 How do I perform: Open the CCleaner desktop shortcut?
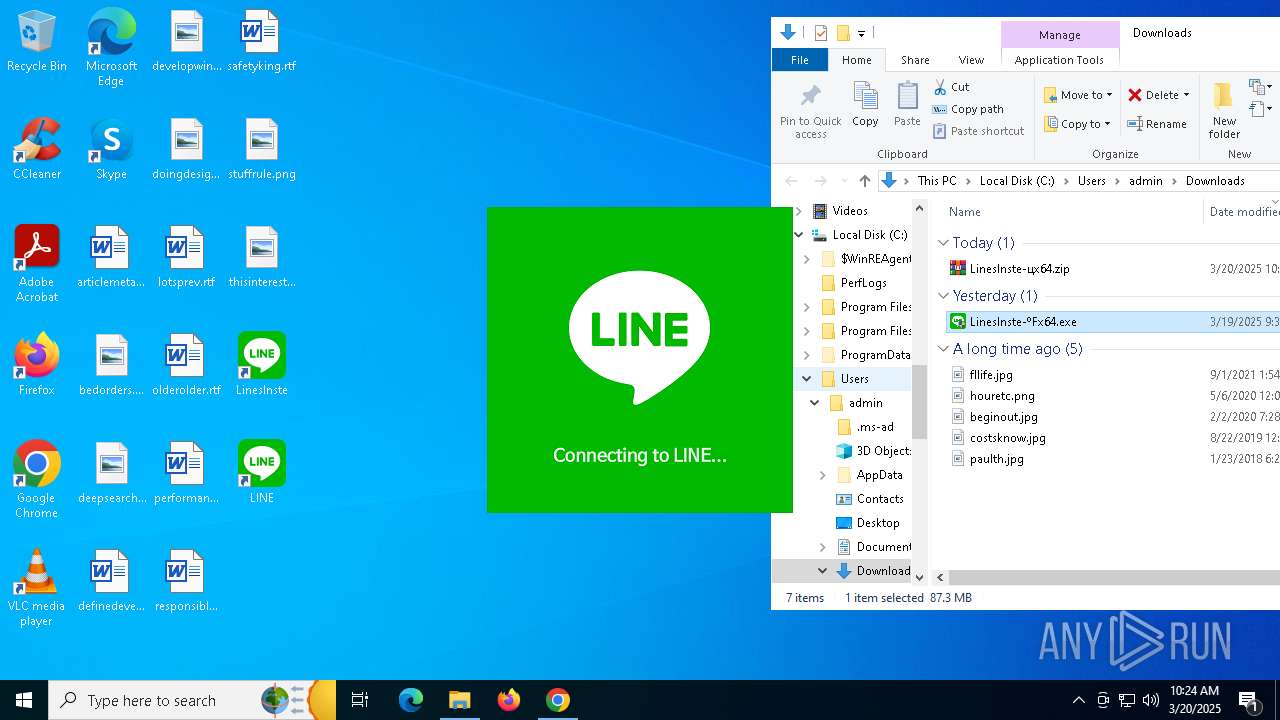click(x=37, y=150)
